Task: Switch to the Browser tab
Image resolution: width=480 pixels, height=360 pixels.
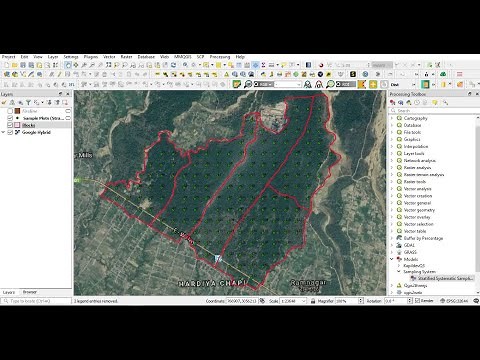Action: 30,292
